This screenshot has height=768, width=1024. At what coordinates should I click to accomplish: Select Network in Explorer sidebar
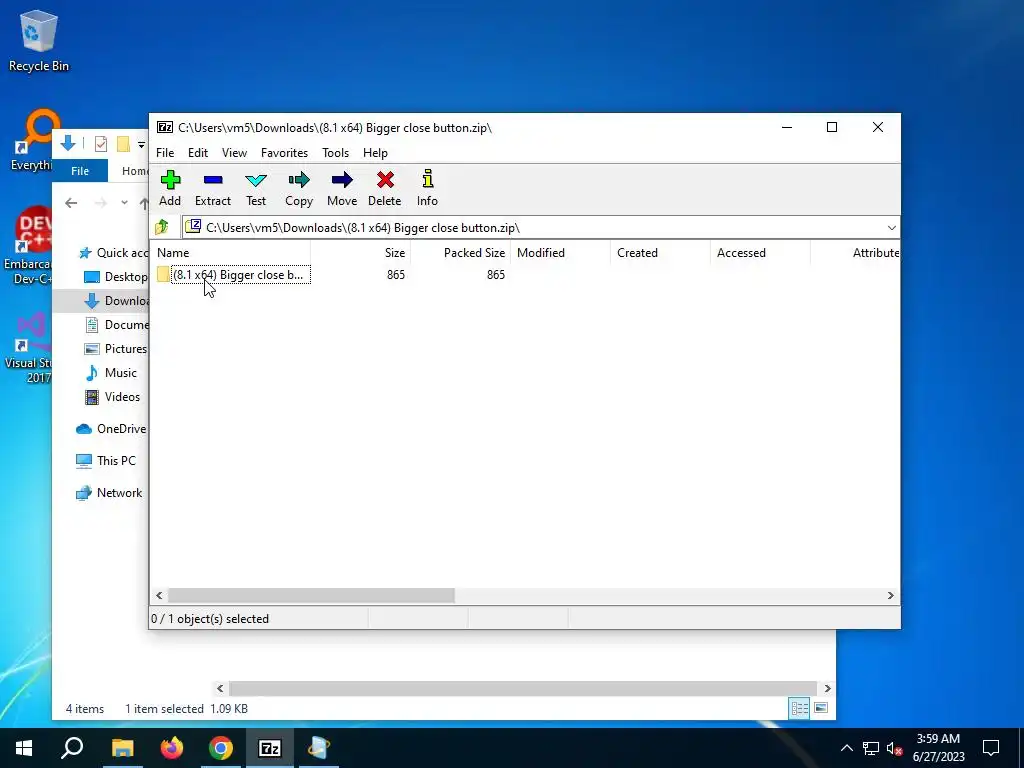coord(109,493)
